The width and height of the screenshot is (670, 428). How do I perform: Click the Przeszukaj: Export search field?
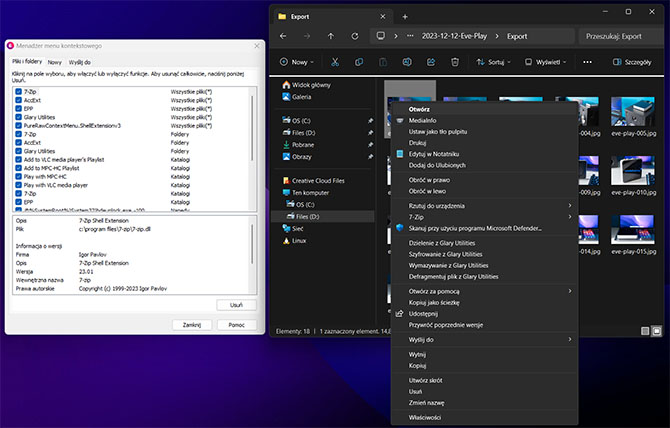pyautogui.click(x=620, y=36)
